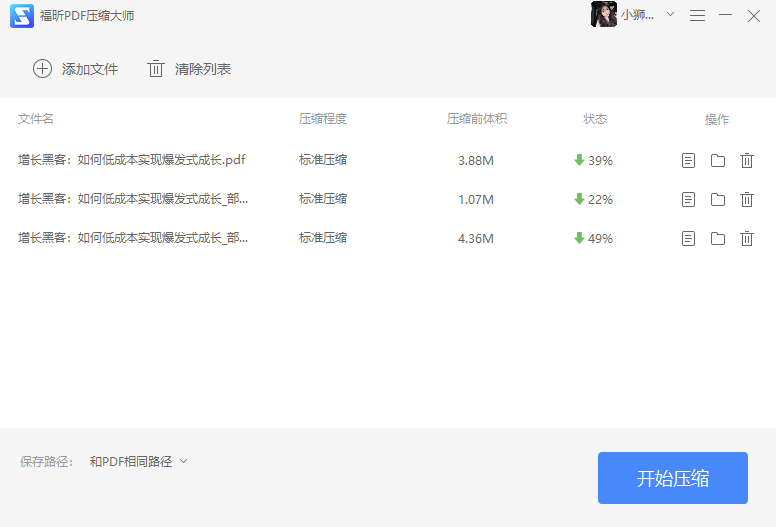Click the 文件名 column header
The width and height of the screenshot is (776, 527).
coord(36,119)
